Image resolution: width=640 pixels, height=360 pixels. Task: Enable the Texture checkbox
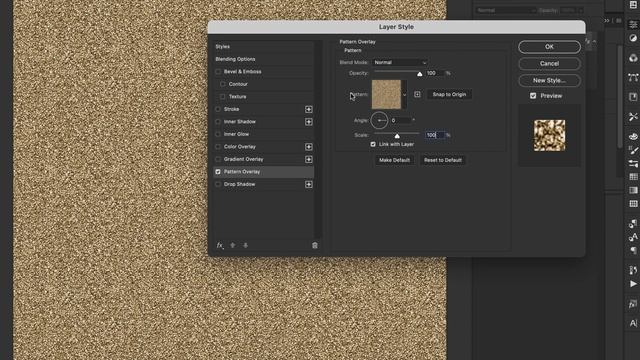point(222,97)
